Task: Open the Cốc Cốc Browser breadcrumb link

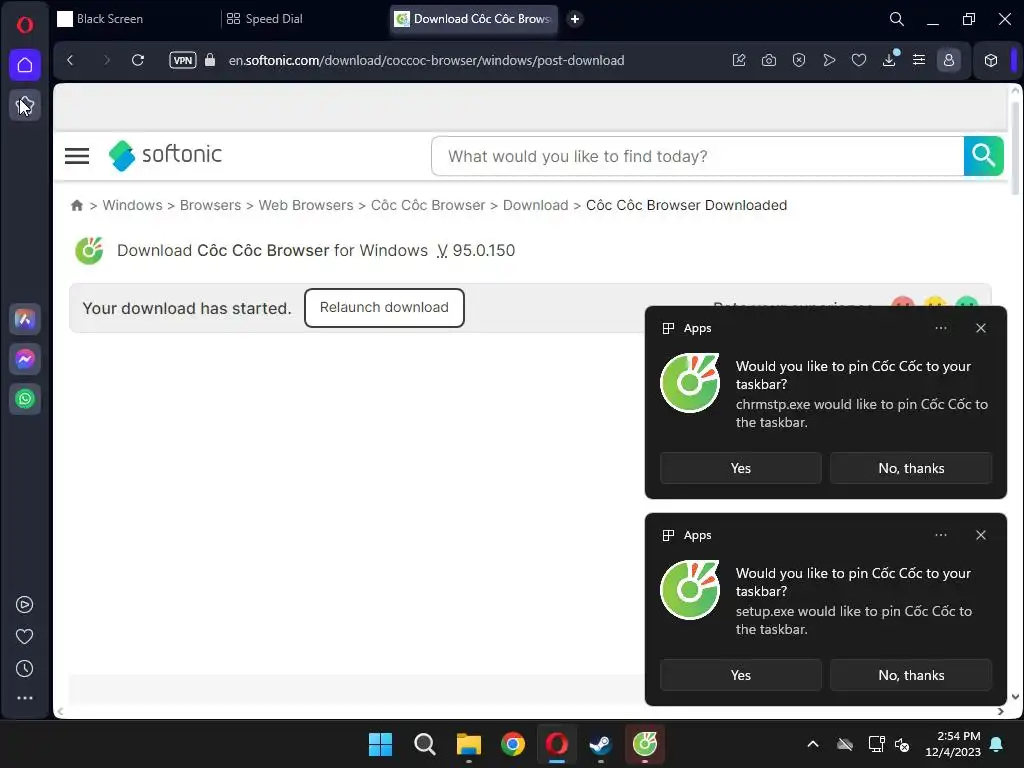Action: click(x=428, y=205)
